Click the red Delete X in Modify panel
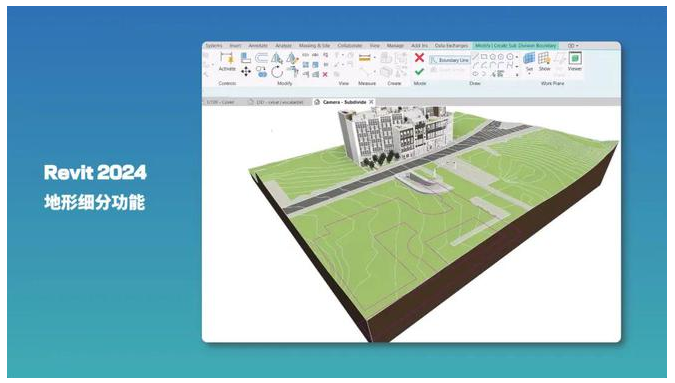The height and width of the screenshot is (383, 675). tap(325, 74)
